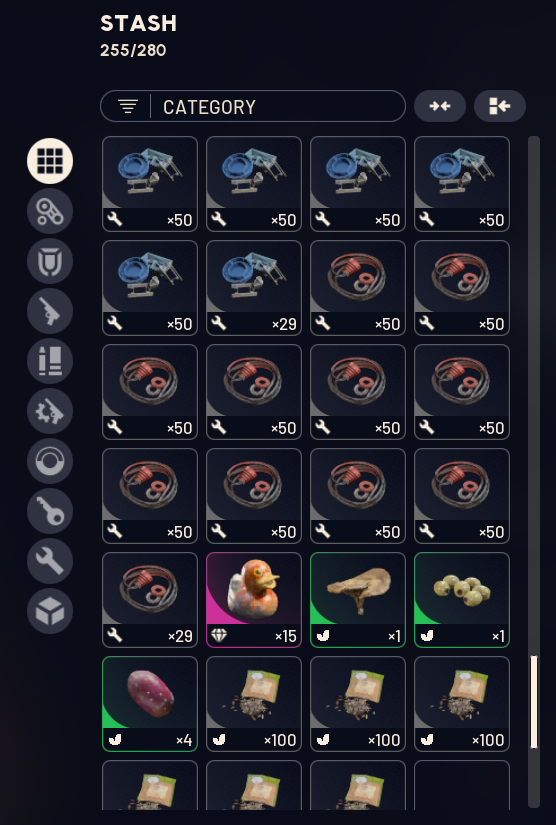Filter stash by weapons pistol icon
Image resolution: width=556 pixels, height=825 pixels.
click(x=50, y=311)
